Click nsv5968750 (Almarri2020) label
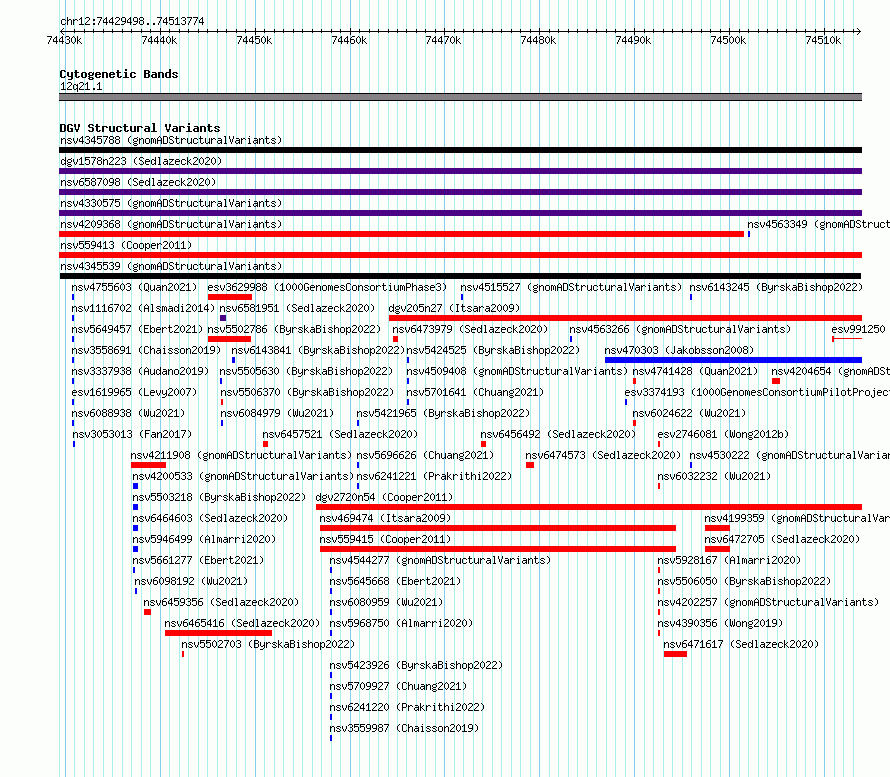This screenshot has height=777, width=890. tap(401, 623)
